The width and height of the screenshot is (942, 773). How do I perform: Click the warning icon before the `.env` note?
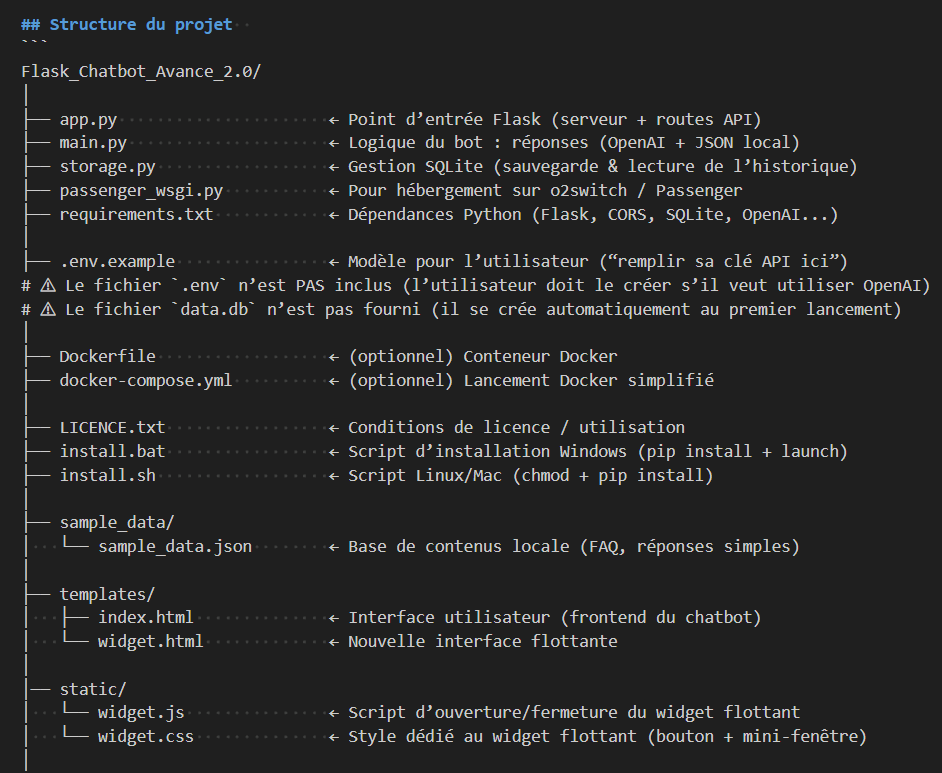pyautogui.click(x=46, y=286)
